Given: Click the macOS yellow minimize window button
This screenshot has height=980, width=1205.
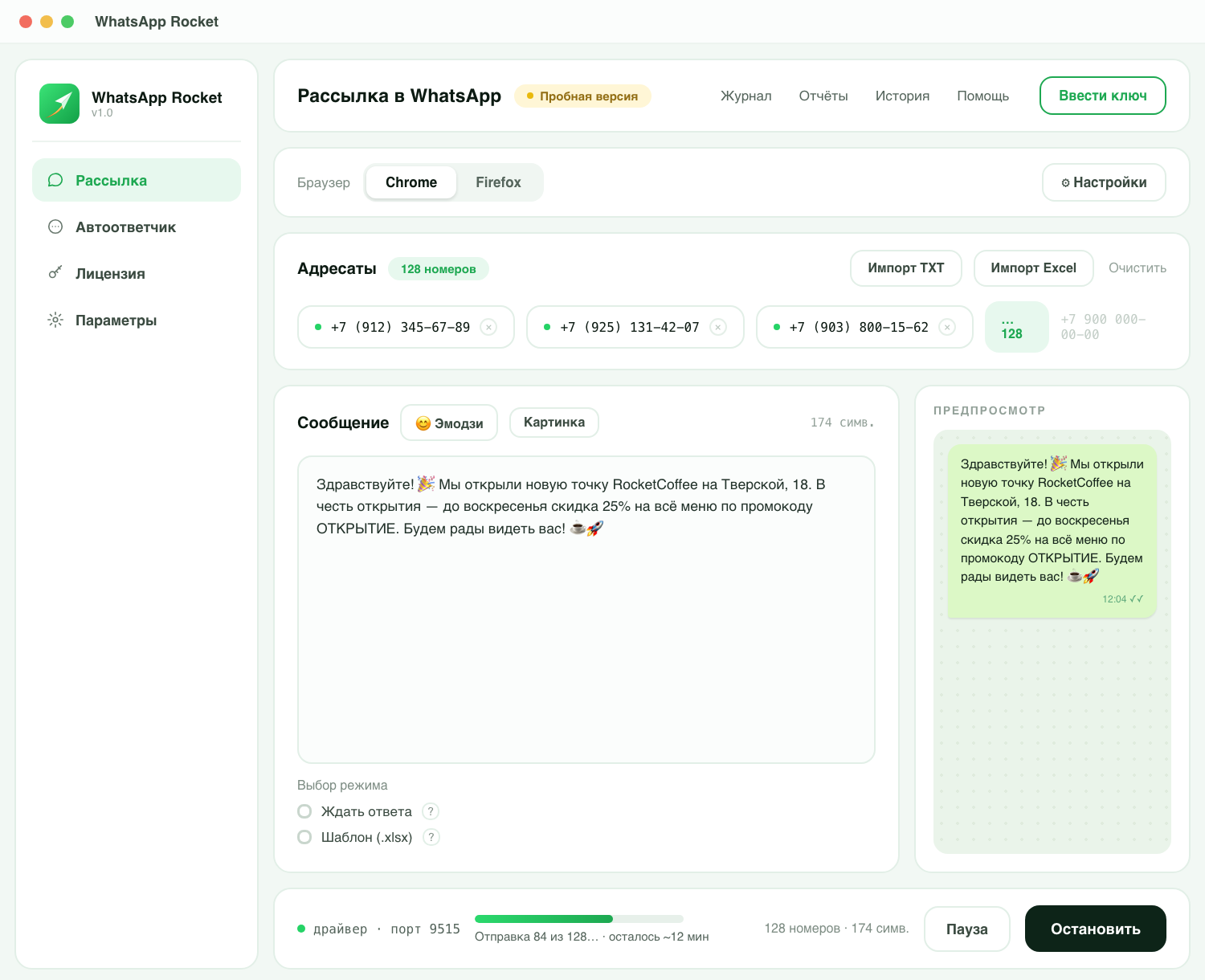Looking at the screenshot, I should coord(47,22).
